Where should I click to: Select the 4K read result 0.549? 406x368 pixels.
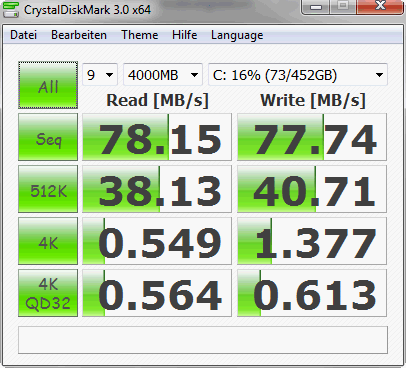click(x=157, y=241)
